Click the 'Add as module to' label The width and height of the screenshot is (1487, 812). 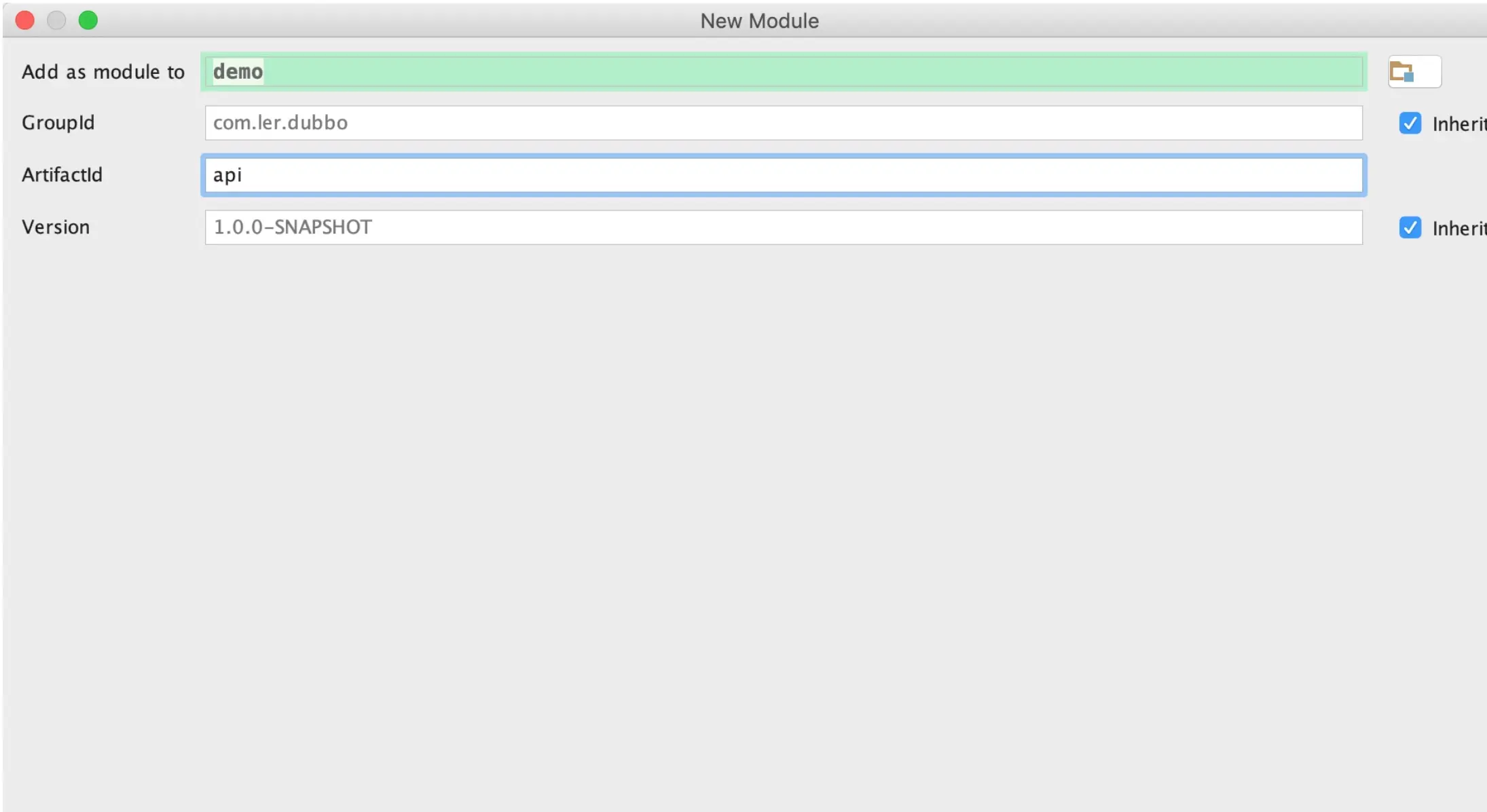103,72
